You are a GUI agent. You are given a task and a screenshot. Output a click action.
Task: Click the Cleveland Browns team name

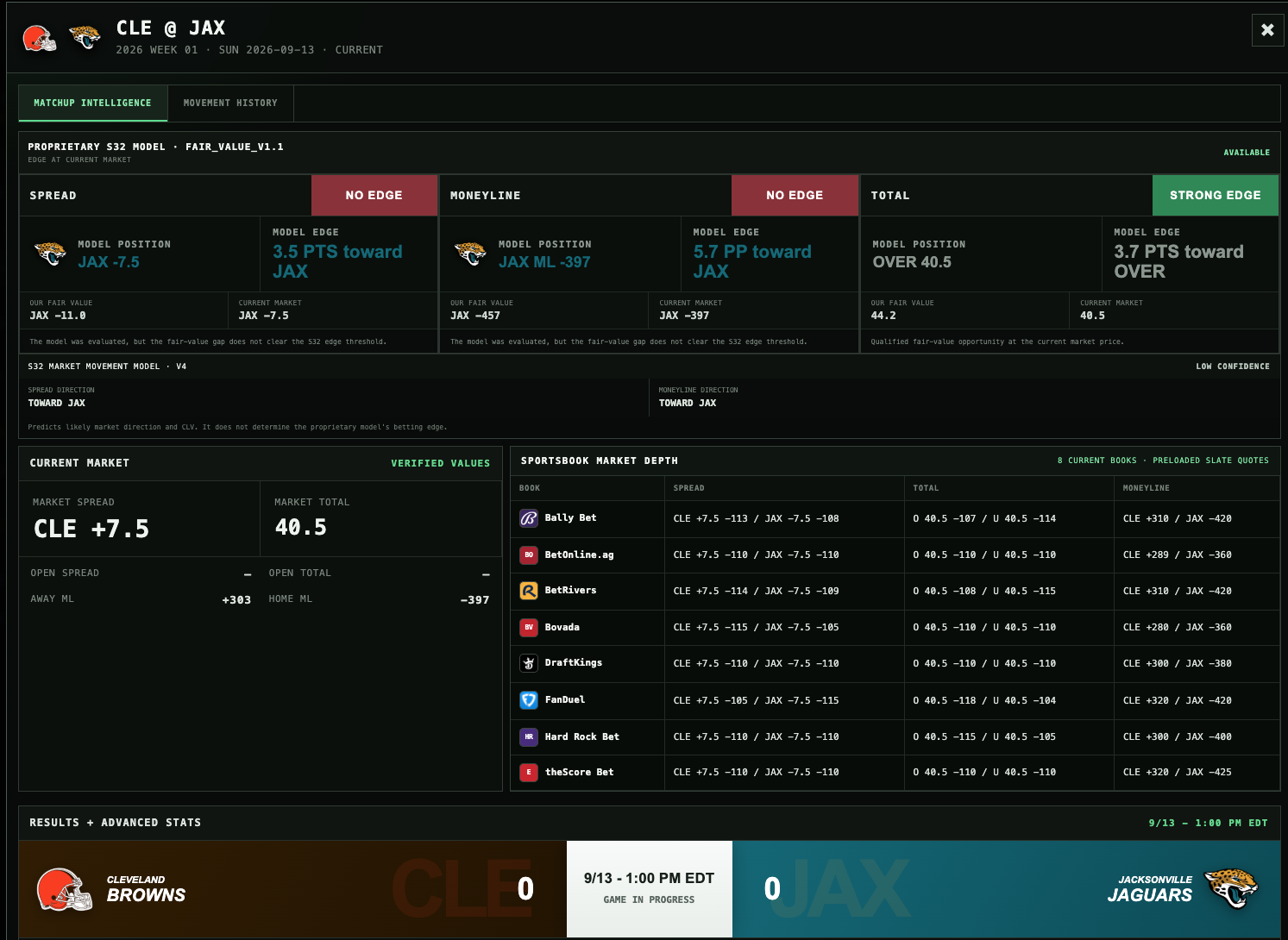146,888
